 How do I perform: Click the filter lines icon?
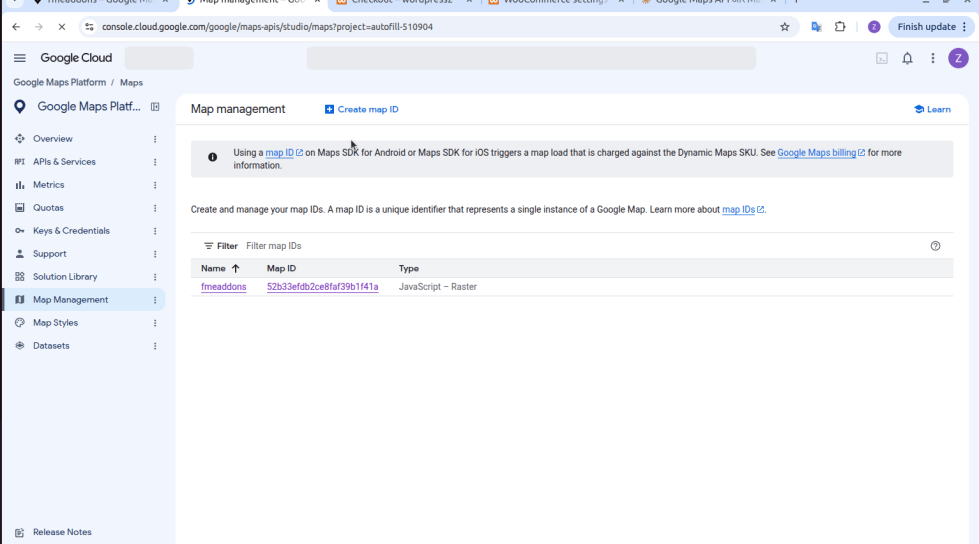[x=209, y=246]
